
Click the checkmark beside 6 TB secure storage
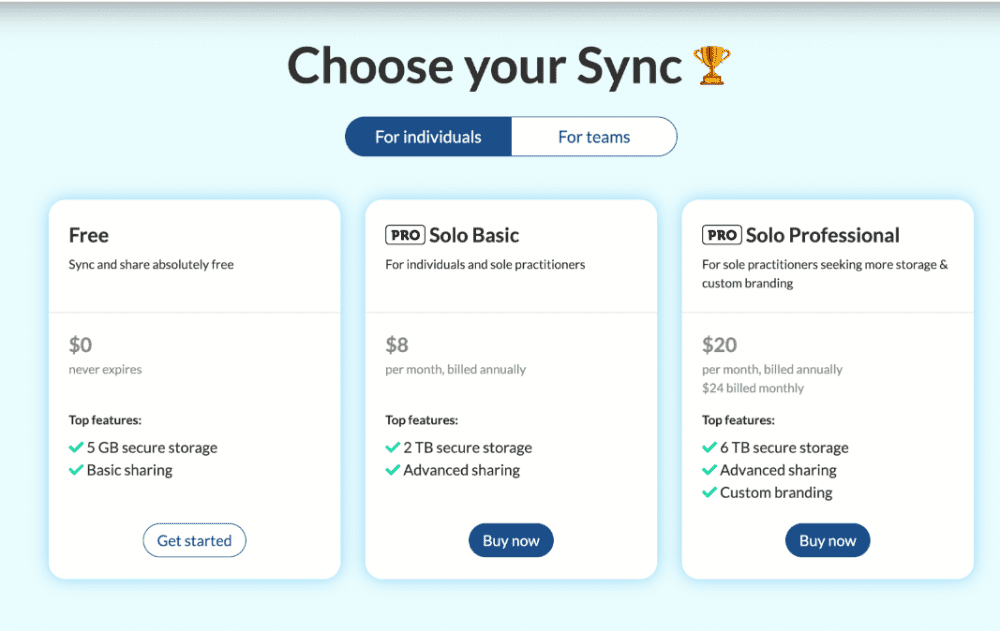[x=709, y=447]
